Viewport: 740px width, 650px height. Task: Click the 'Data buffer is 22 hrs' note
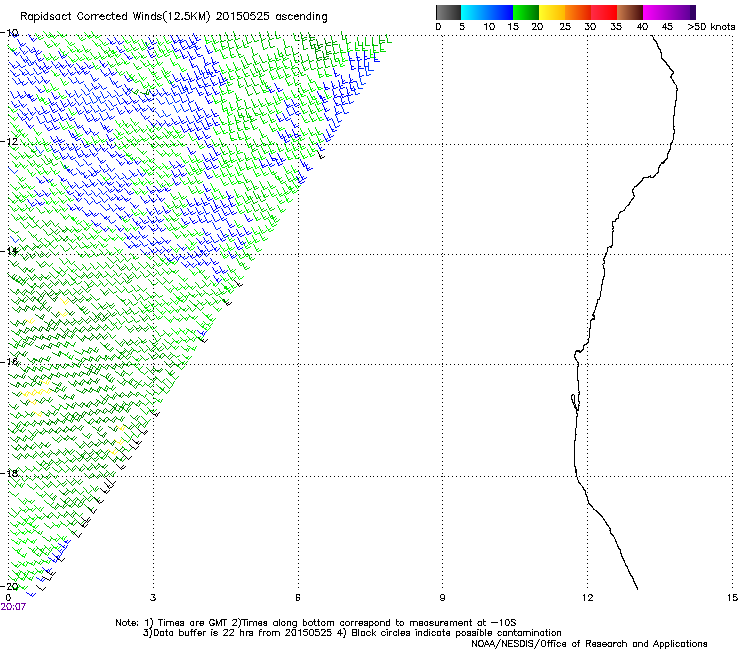pyautogui.click(x=238, y=633)
